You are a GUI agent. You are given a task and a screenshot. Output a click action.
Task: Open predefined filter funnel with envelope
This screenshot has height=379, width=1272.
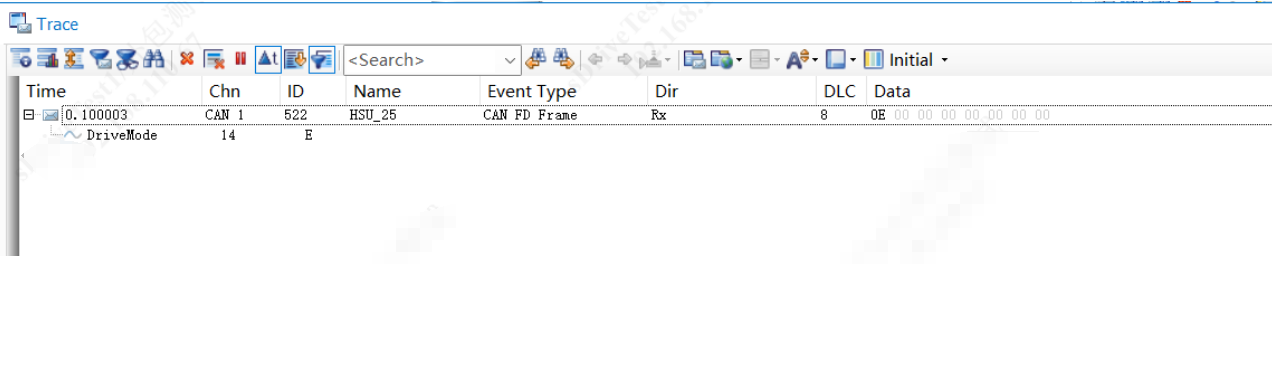[x=100, y=59]
